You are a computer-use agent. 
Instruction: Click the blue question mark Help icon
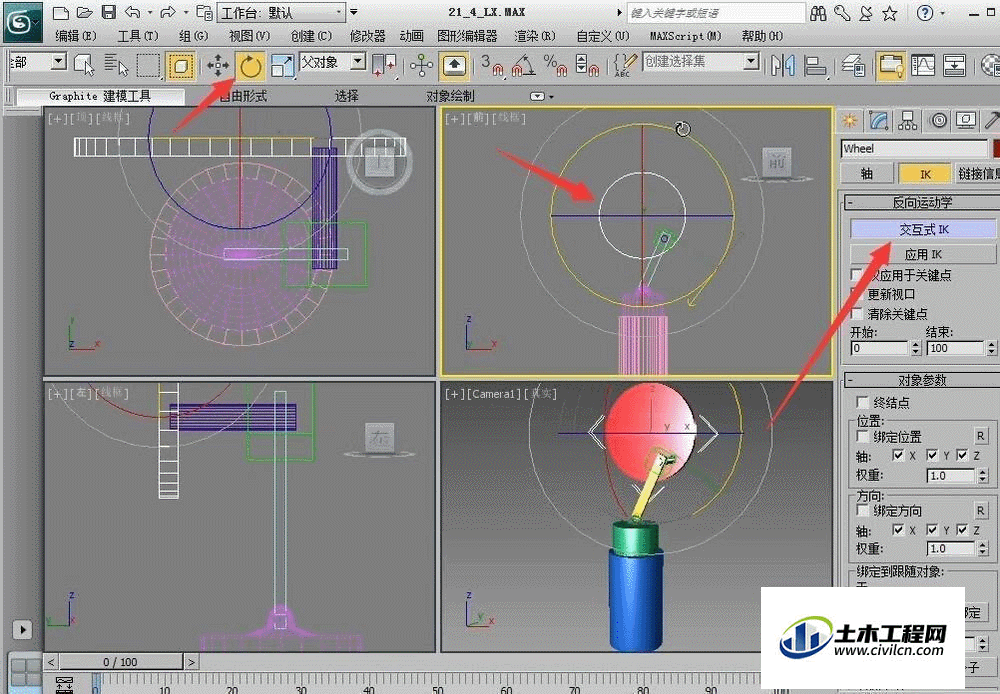pyautogui.click(x=924, y=13)
